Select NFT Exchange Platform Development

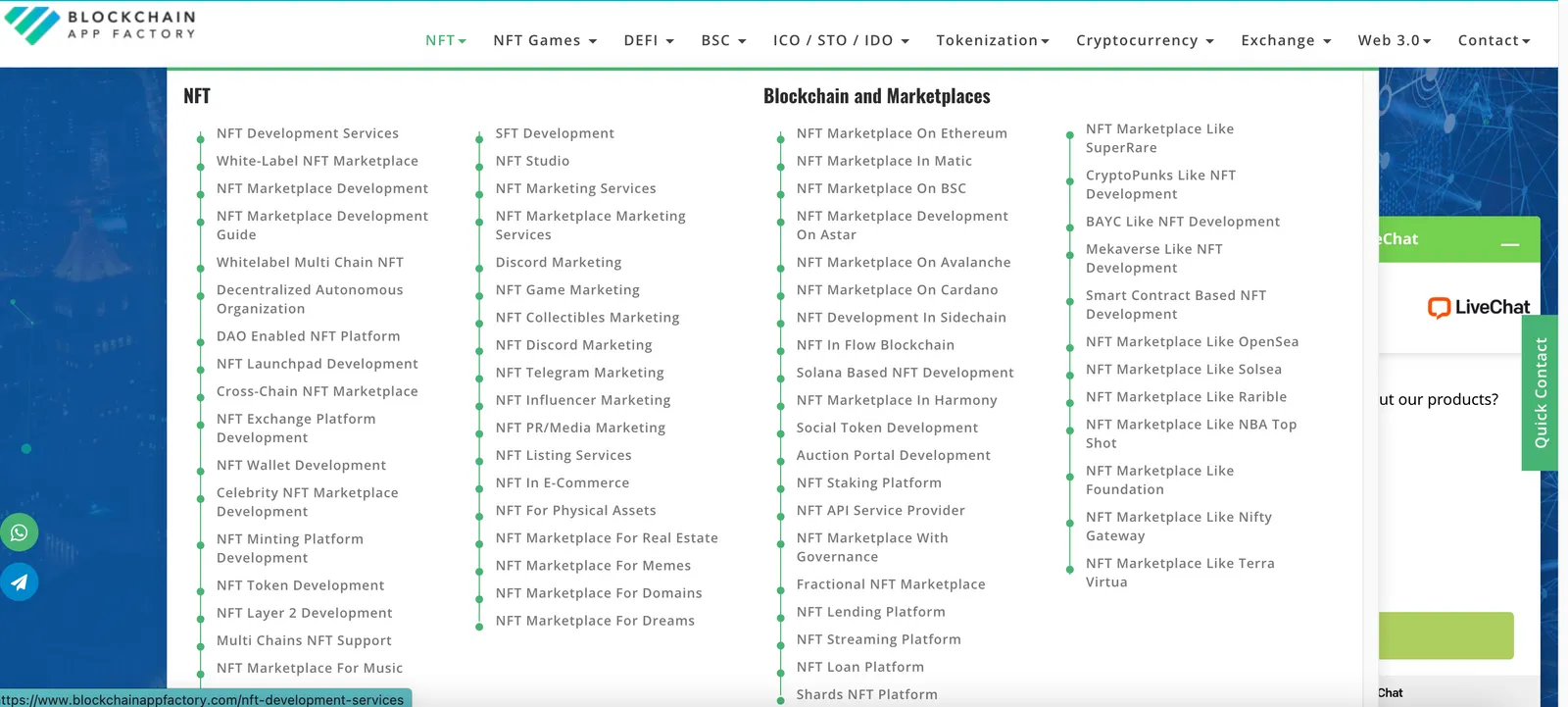(296, 429)
